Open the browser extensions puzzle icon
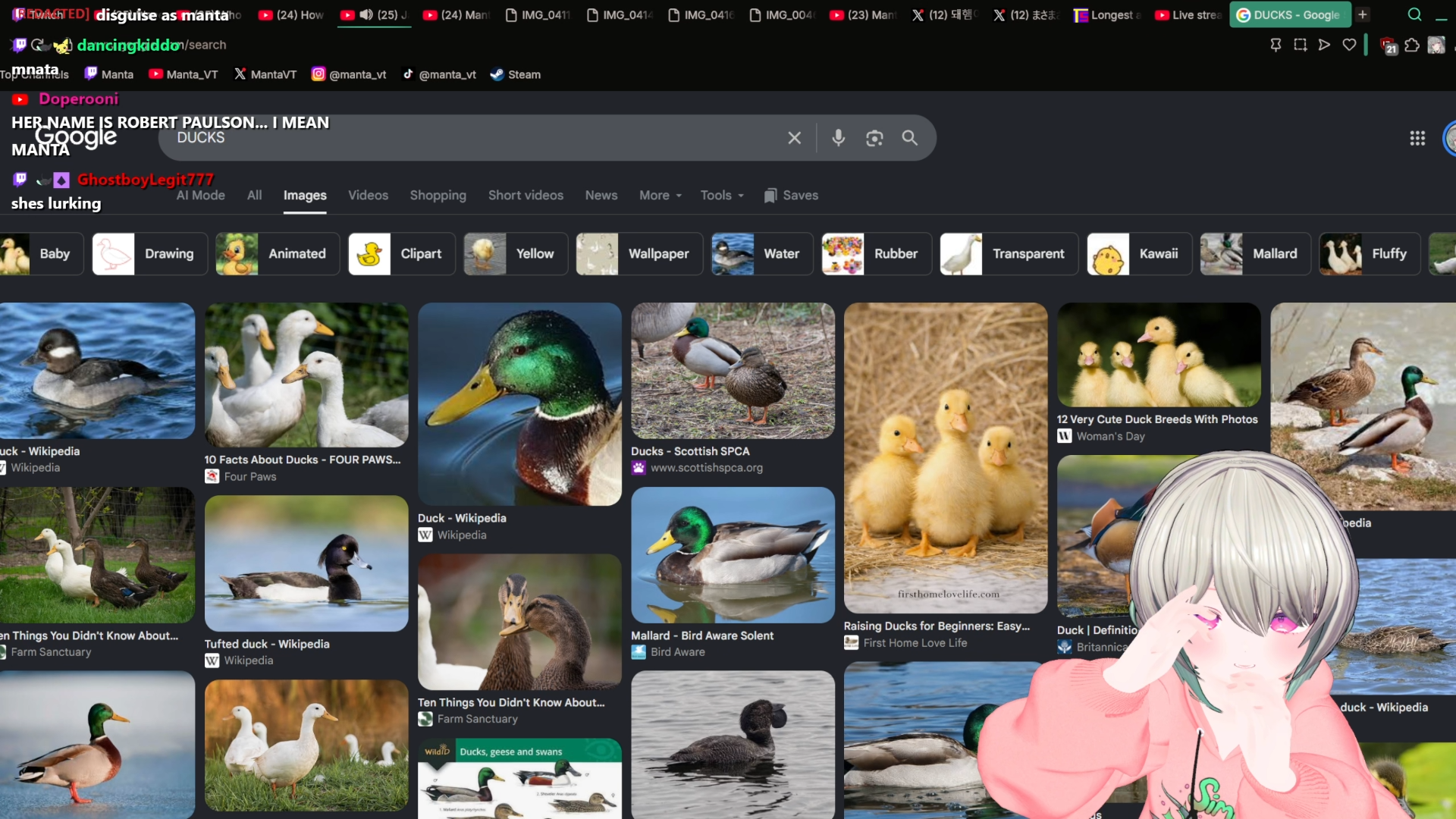Image resolution: width=1456 pixels, height=819 pixels. click(x=1412, y=45)
